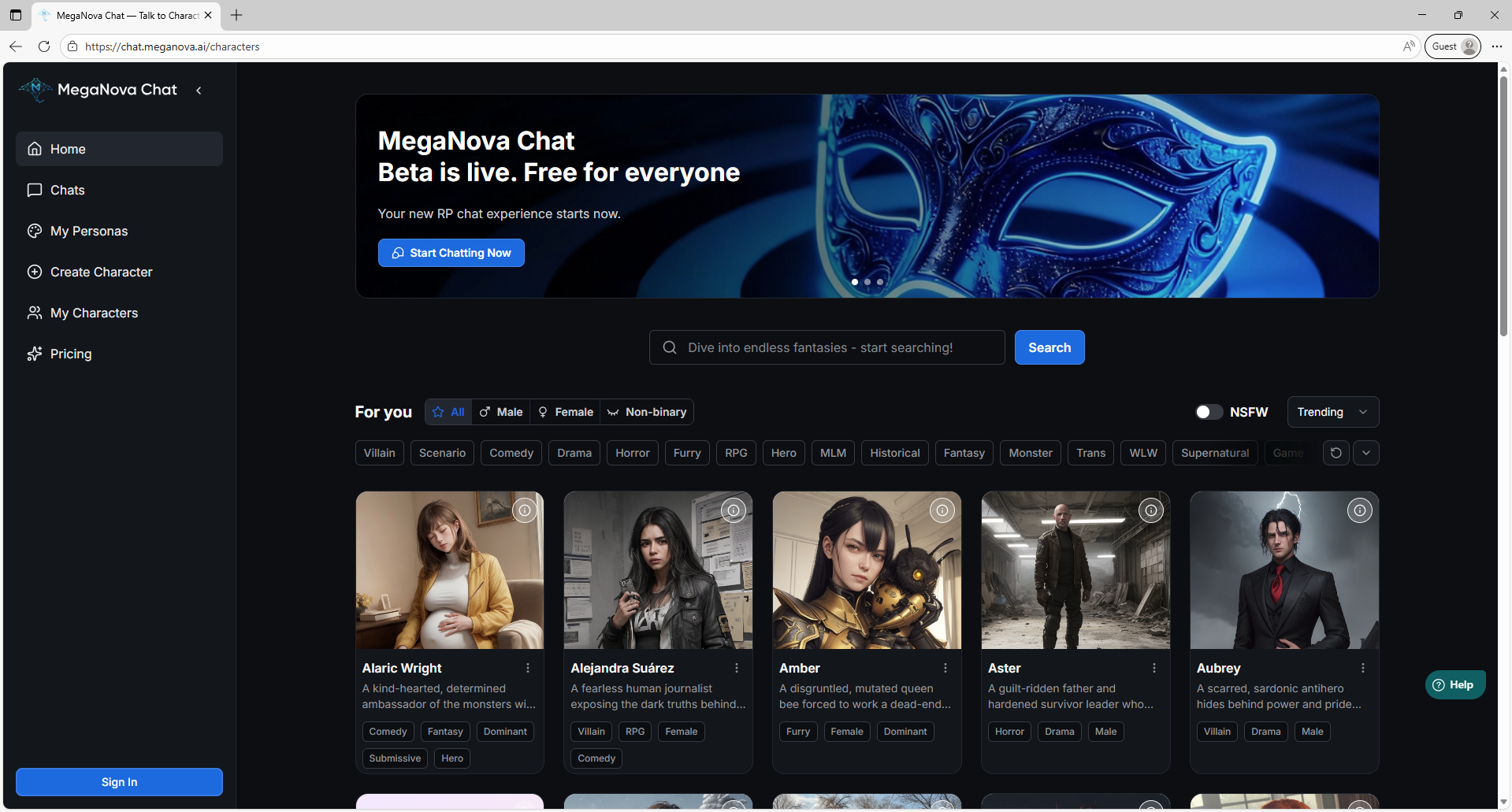Click the character search input field
Viewport: 1512px width, 812px height.
coord(827,347)
